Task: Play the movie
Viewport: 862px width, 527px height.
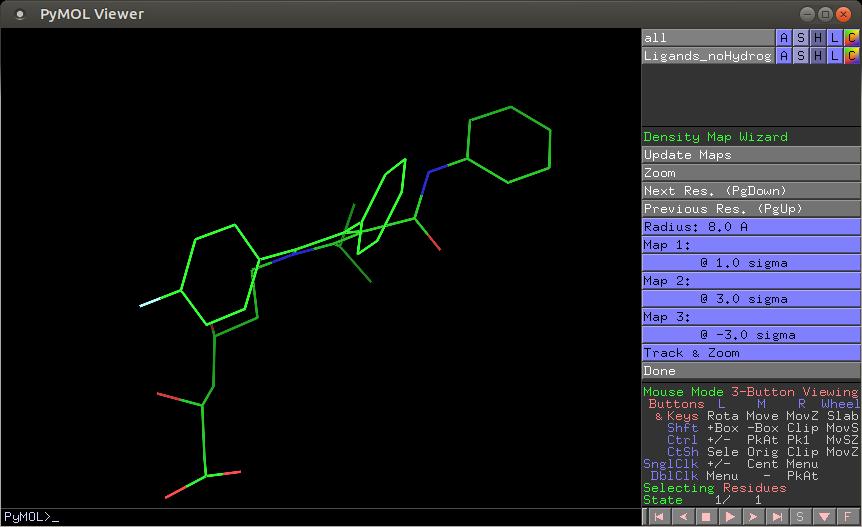Action: pos(729,517)
